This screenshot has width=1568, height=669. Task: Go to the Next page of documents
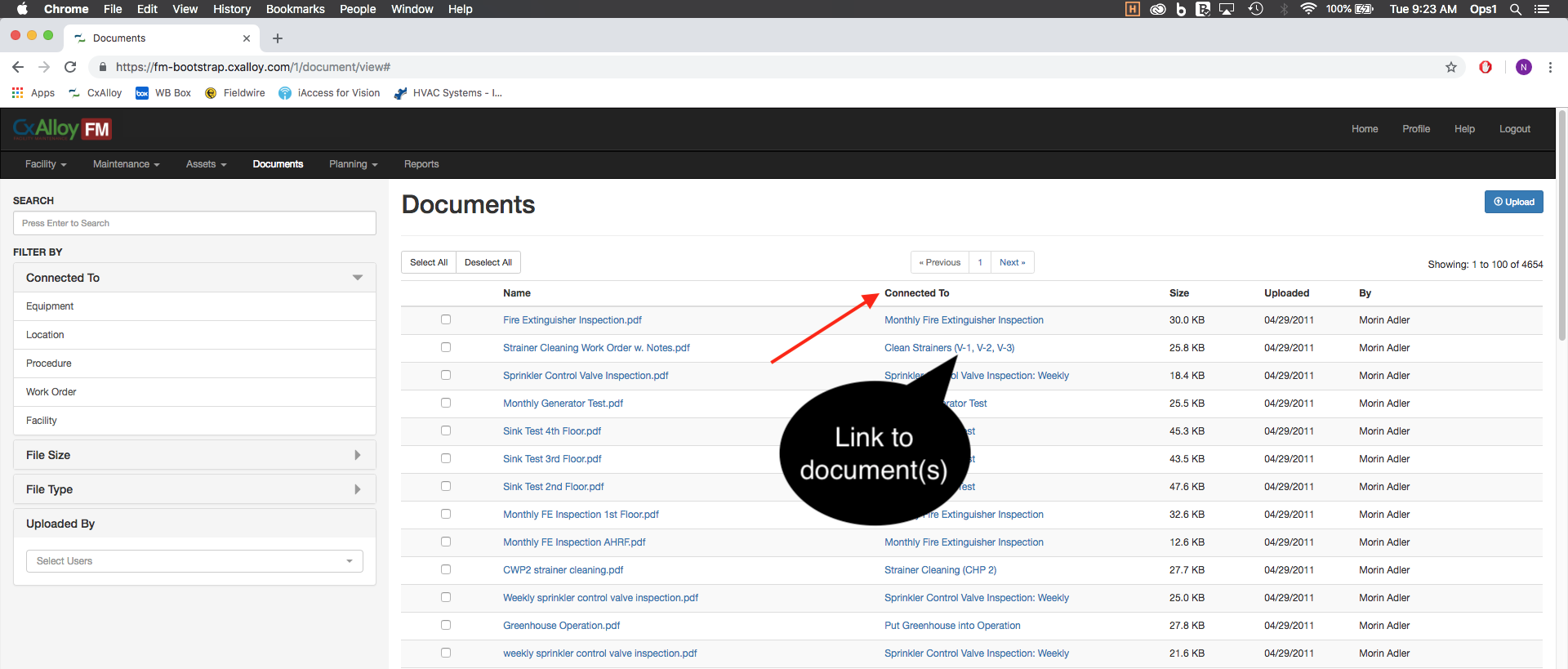coord(1013,262)
